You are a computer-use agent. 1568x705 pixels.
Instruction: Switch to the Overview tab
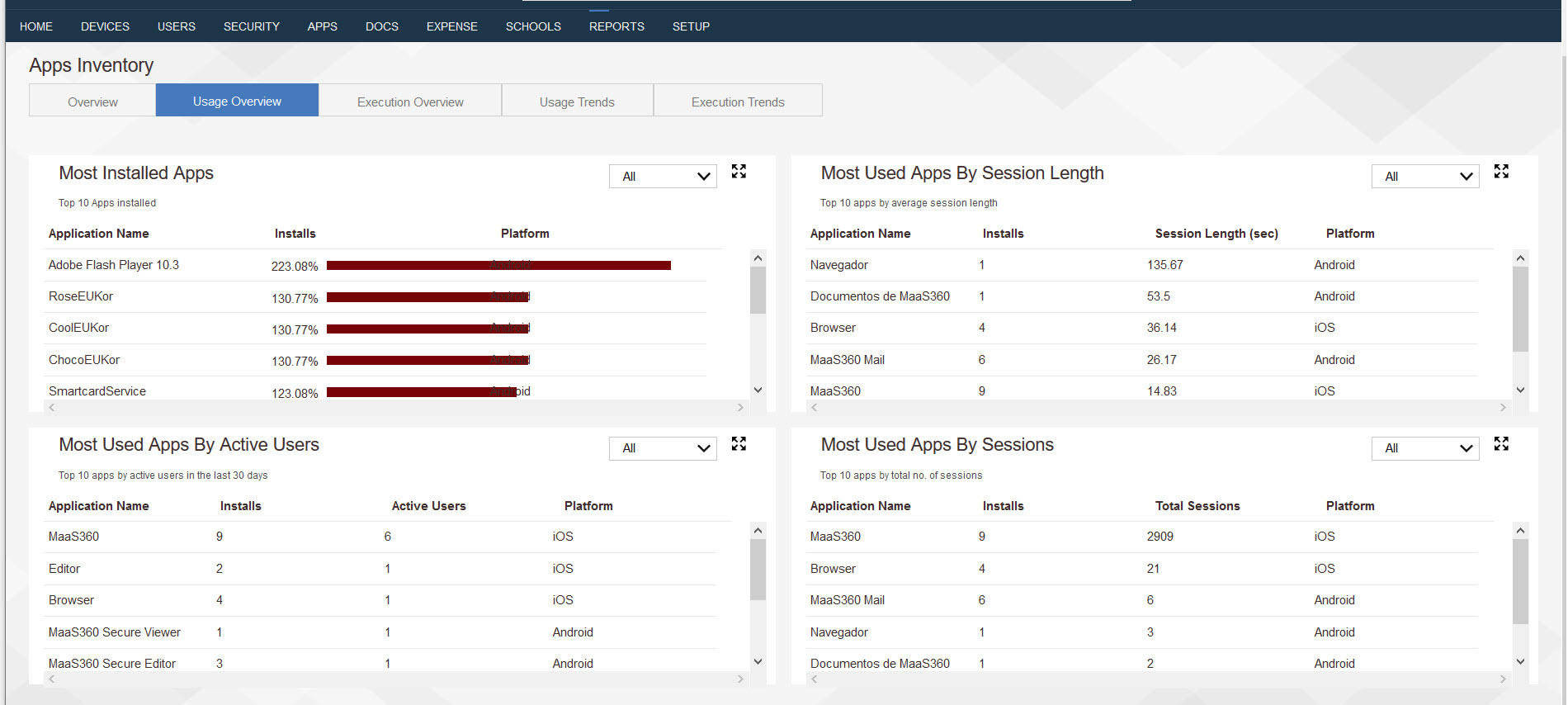tap(92, 102)
